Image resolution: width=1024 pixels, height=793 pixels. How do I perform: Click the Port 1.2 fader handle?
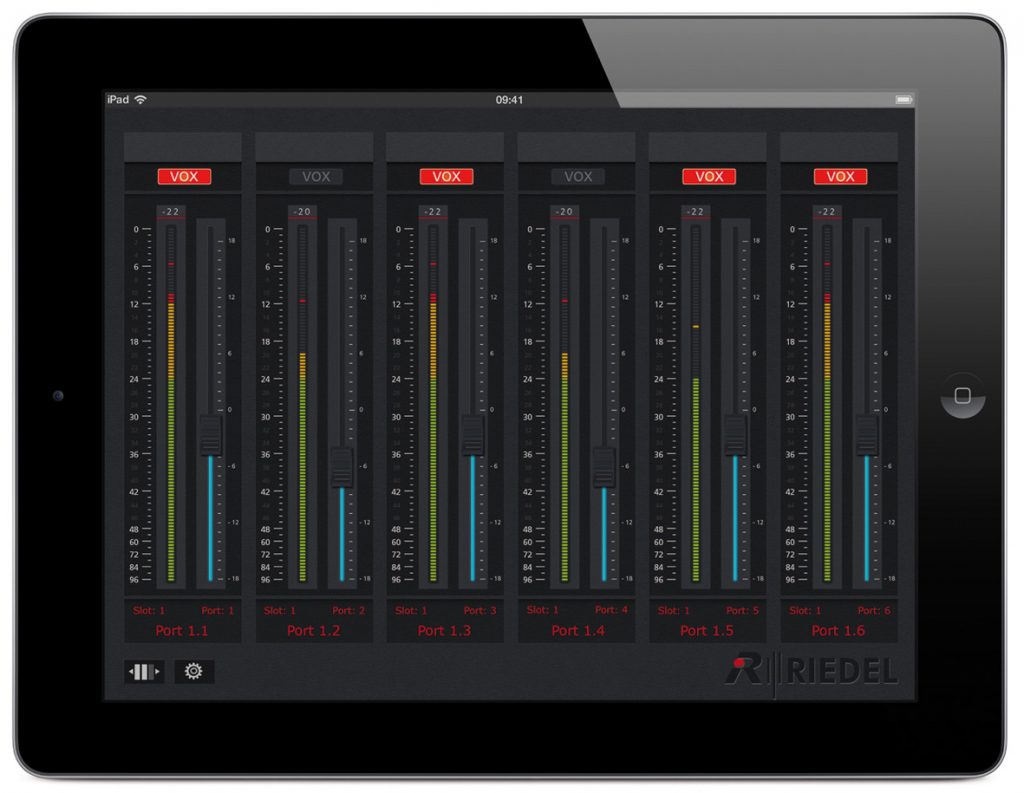(342, 467)
